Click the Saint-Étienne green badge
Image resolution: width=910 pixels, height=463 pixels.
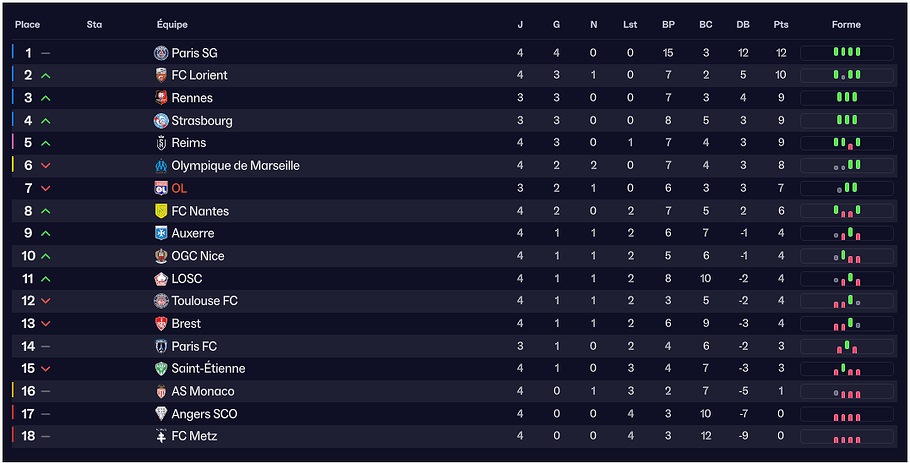tap(161, 369)
